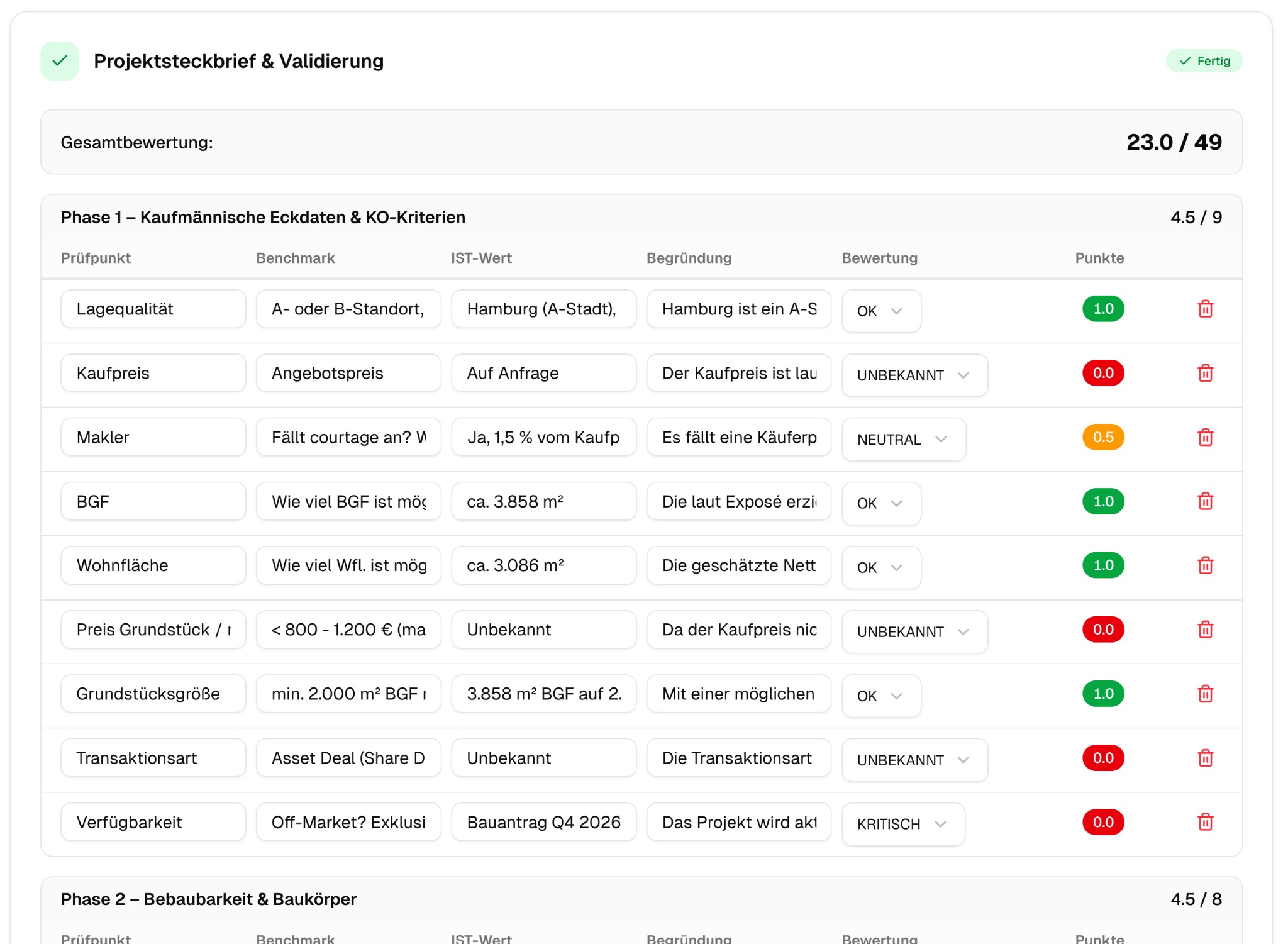The height and width of the screenshot is (944, 1288).
Task: Click trash icon in Kaufpreis row
Action: click(x=1205, y=373)
